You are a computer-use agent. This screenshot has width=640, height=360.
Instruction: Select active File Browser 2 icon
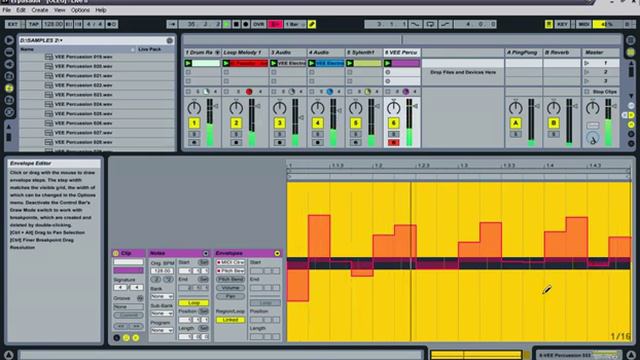click(x=9, y=88)
